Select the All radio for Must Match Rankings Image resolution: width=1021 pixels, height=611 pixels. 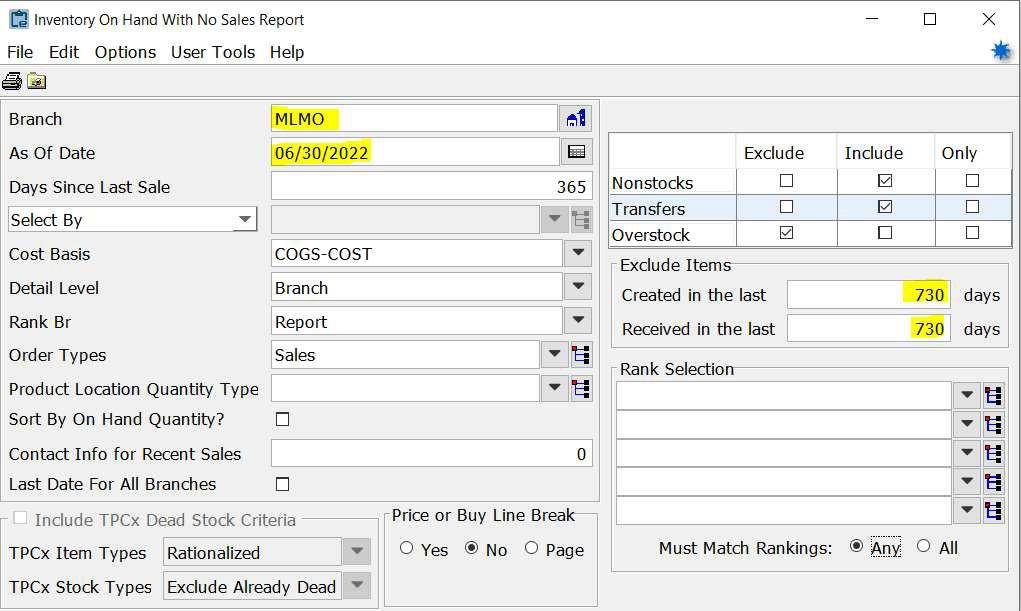tap(923, 547)
